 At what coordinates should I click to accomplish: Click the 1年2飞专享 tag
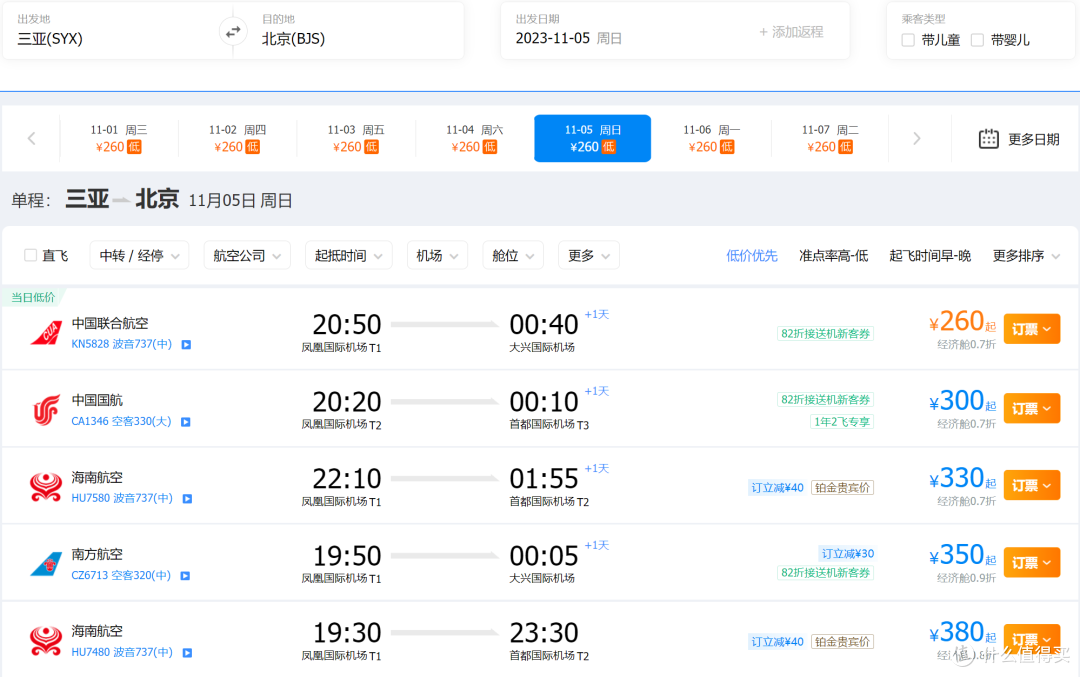(x=842, y=421)
